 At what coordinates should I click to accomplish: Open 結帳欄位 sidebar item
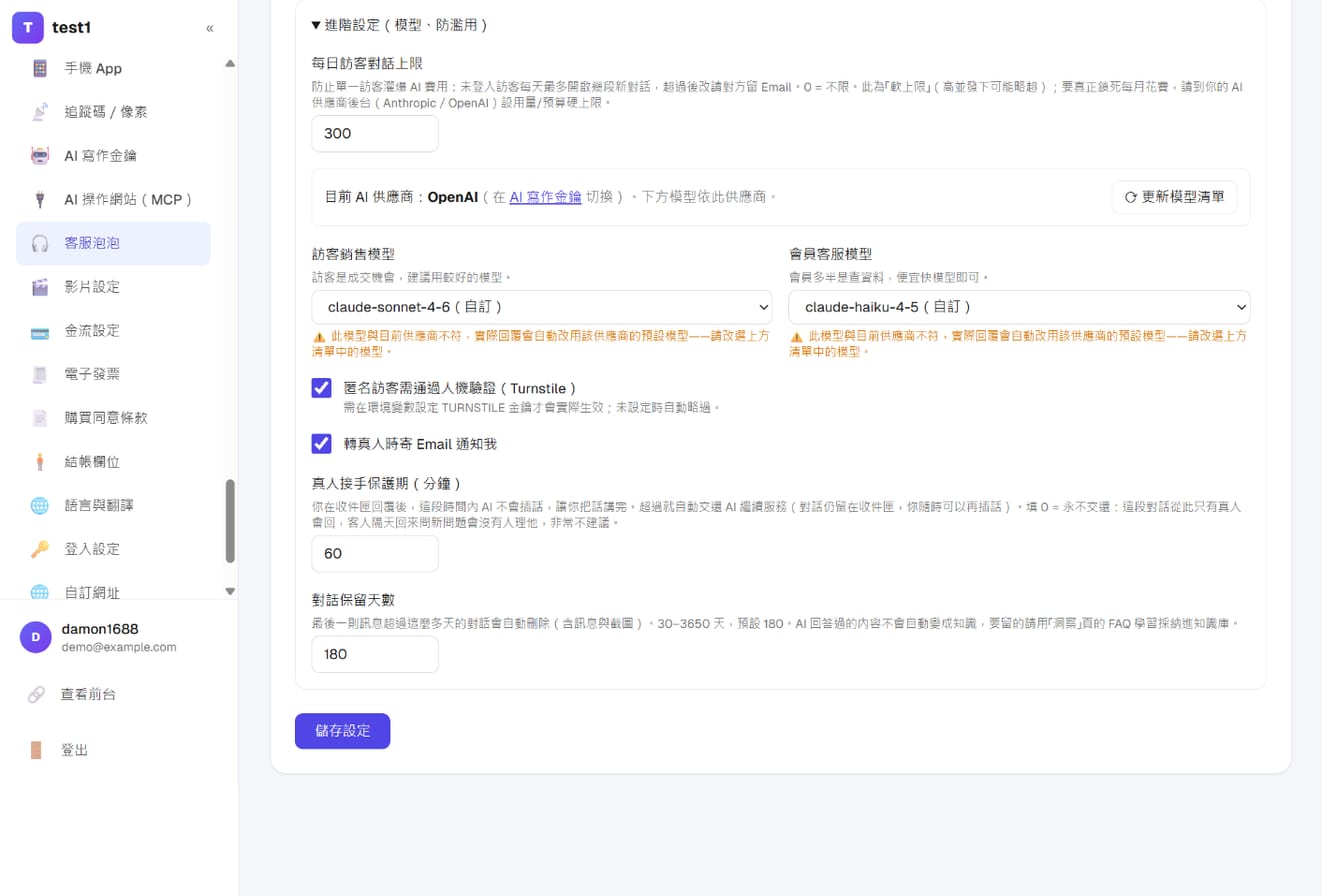click(113, 462)
